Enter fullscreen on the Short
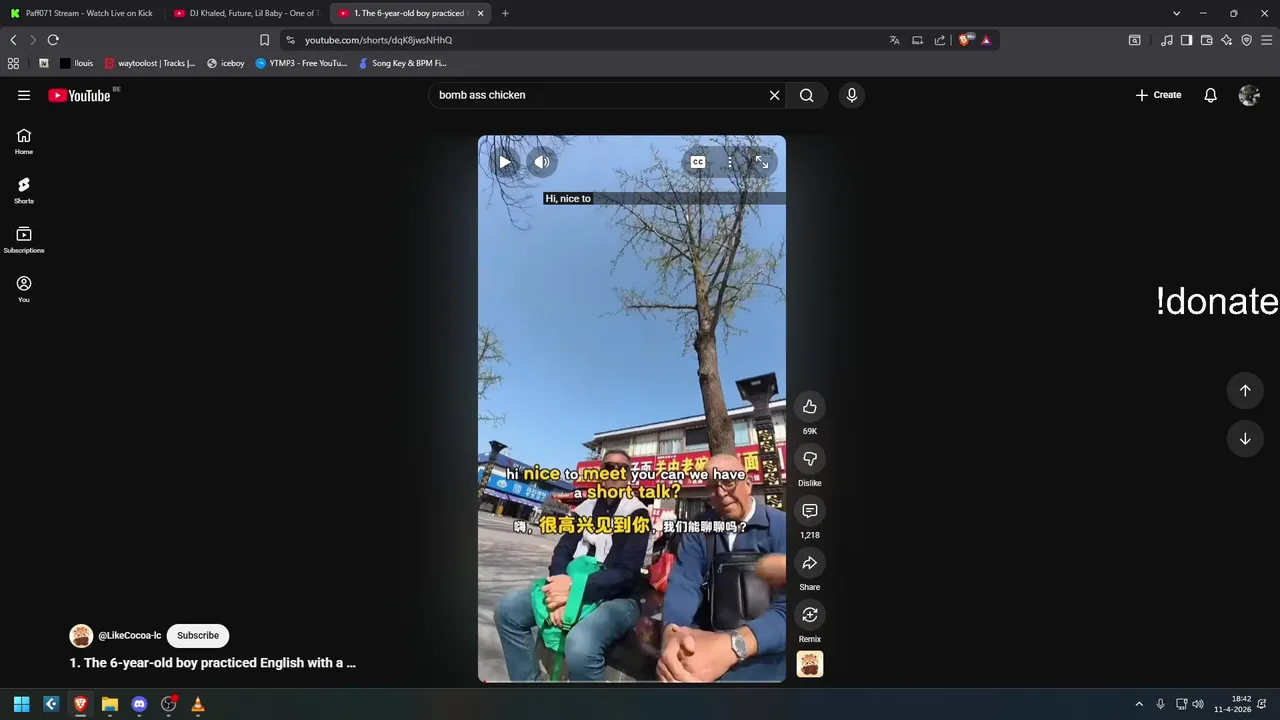This screenshot has width=1280, height=720. pyautogui.click(x=762, y=162)
